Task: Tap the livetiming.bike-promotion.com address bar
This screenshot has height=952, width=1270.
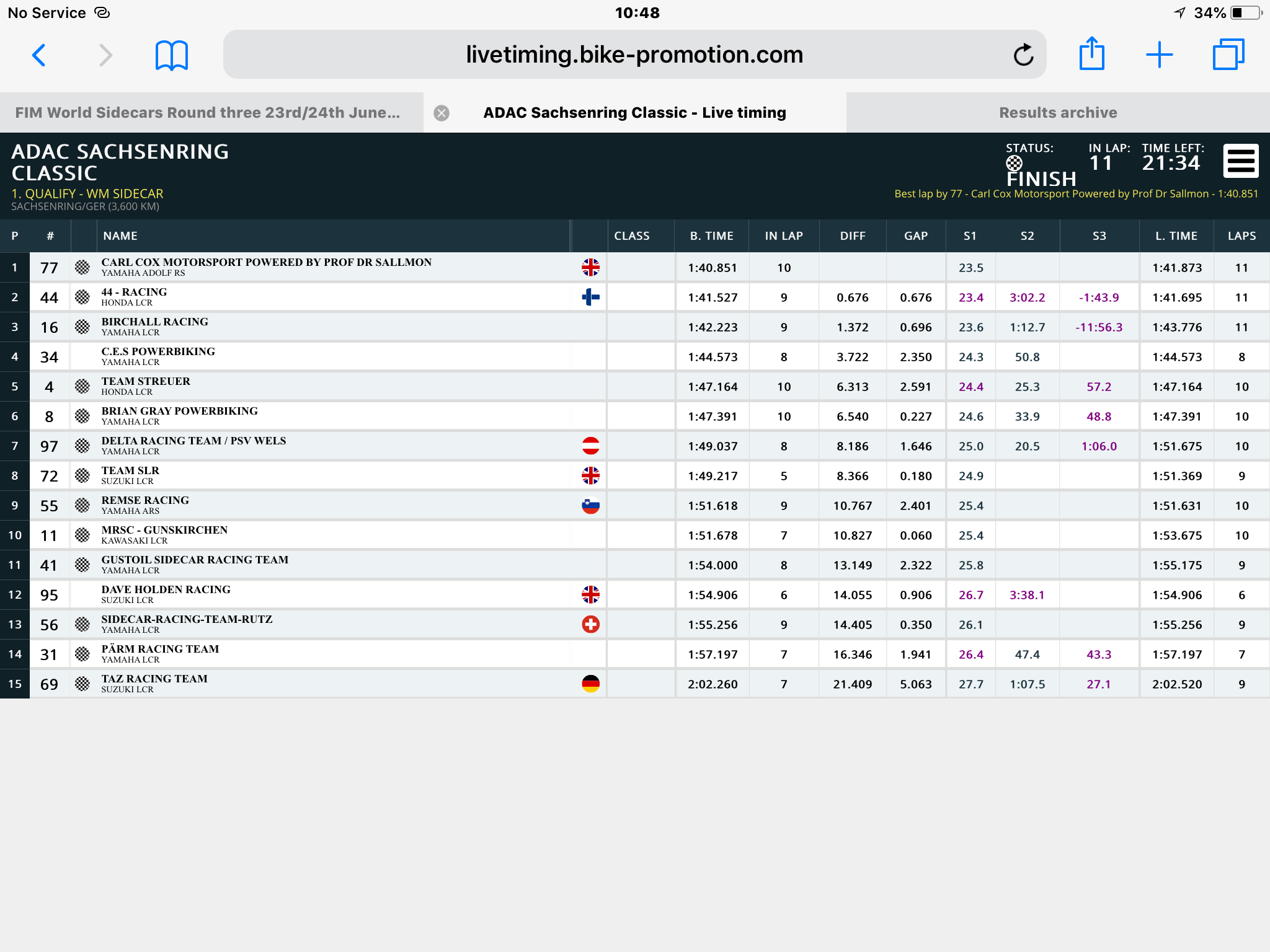Action: pos(634,55)
